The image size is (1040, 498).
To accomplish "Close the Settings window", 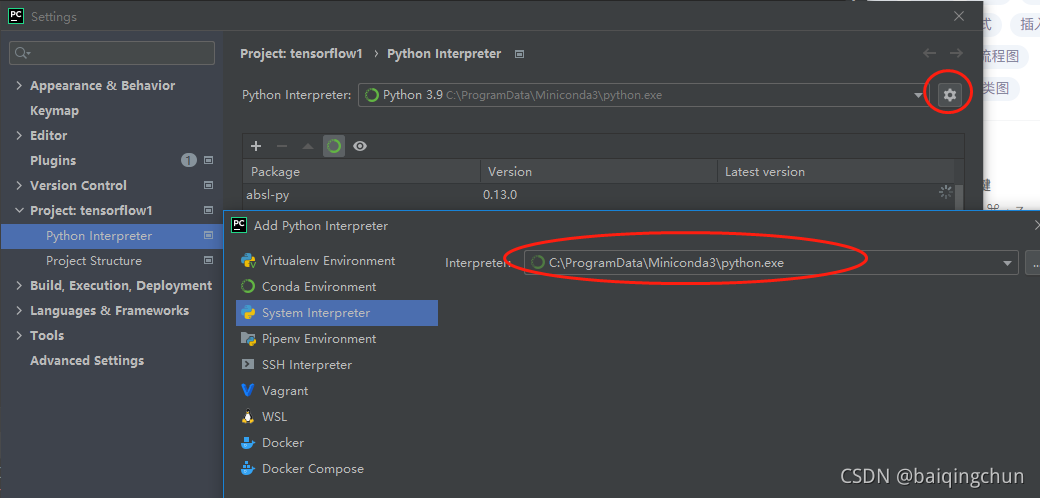I will pos(959,17).
